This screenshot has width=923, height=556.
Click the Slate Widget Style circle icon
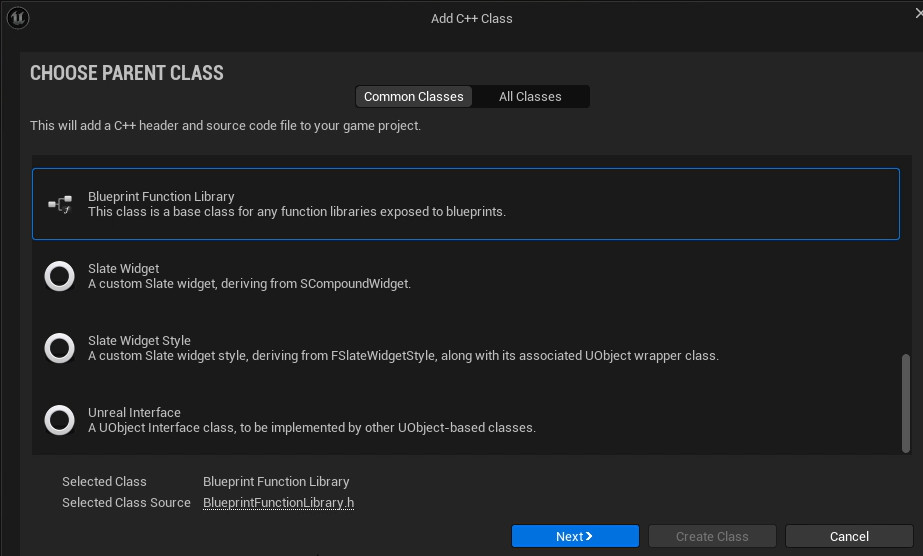click(59, 348)
